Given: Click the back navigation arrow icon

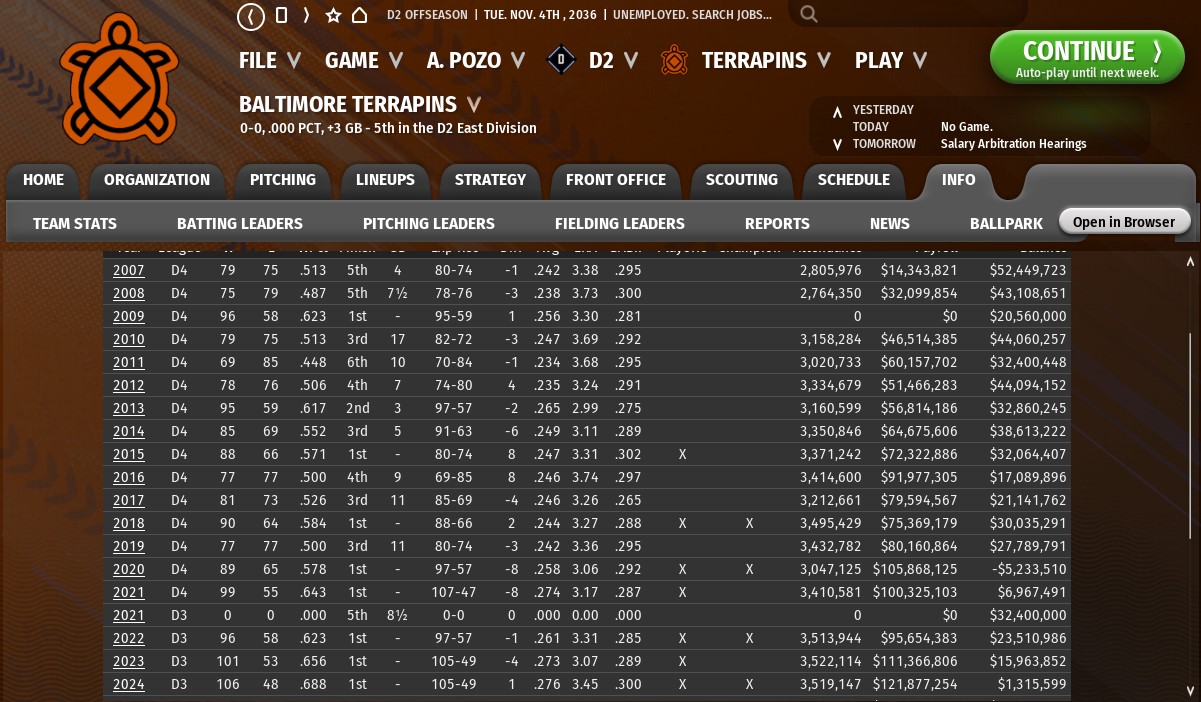Looking at the screenshot, I should pyautogui.click(x=251, y=16).
